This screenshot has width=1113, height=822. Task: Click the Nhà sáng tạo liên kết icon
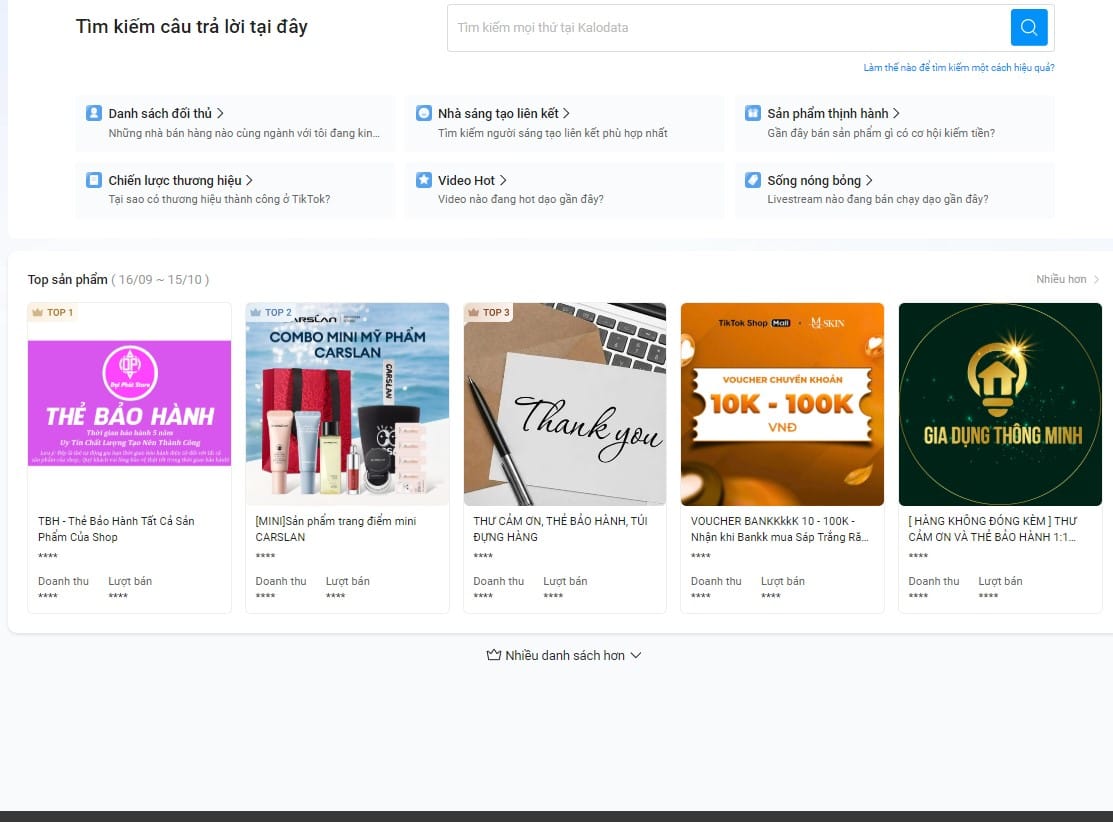[x=424, y=113]
